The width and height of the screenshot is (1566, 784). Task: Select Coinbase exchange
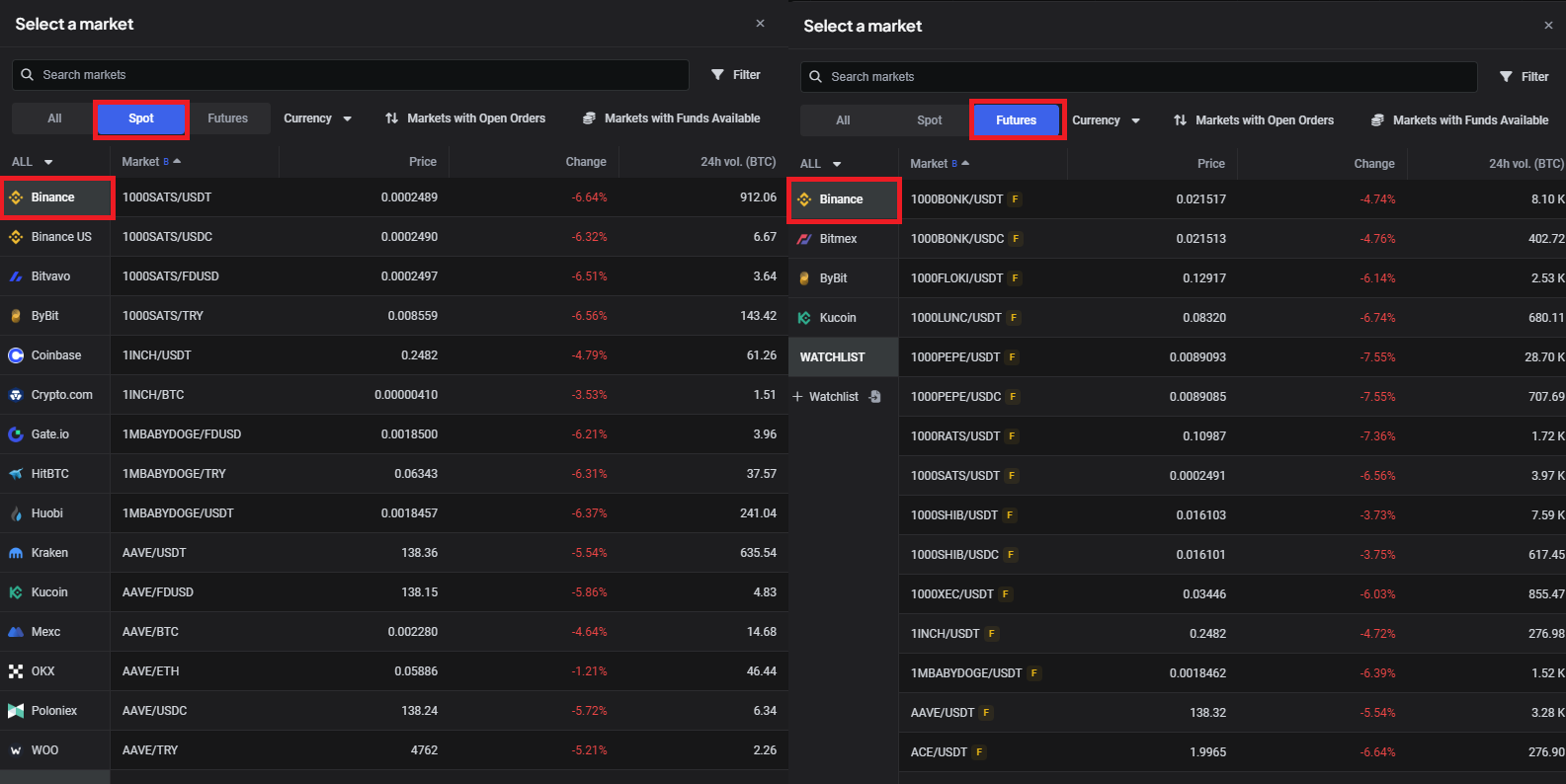(x=54, y=355)
